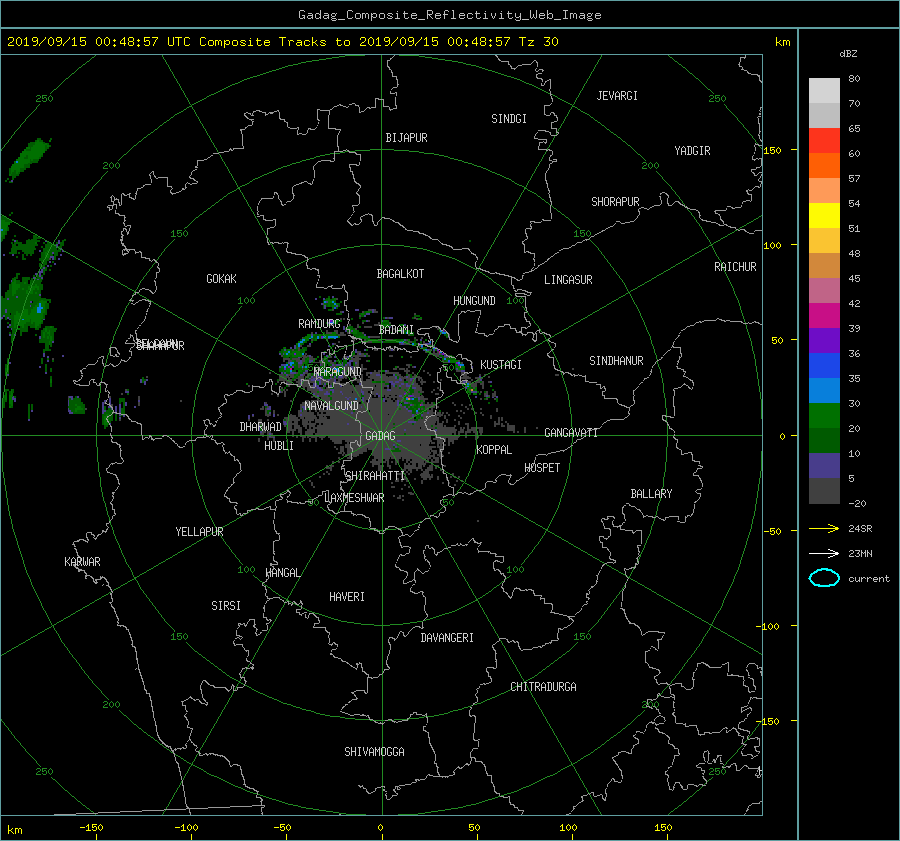Image resolution: width=900 pixels, height=841 pixels.
Task: Click the white 23MN arrow legend icon
Action: point(824,553)
